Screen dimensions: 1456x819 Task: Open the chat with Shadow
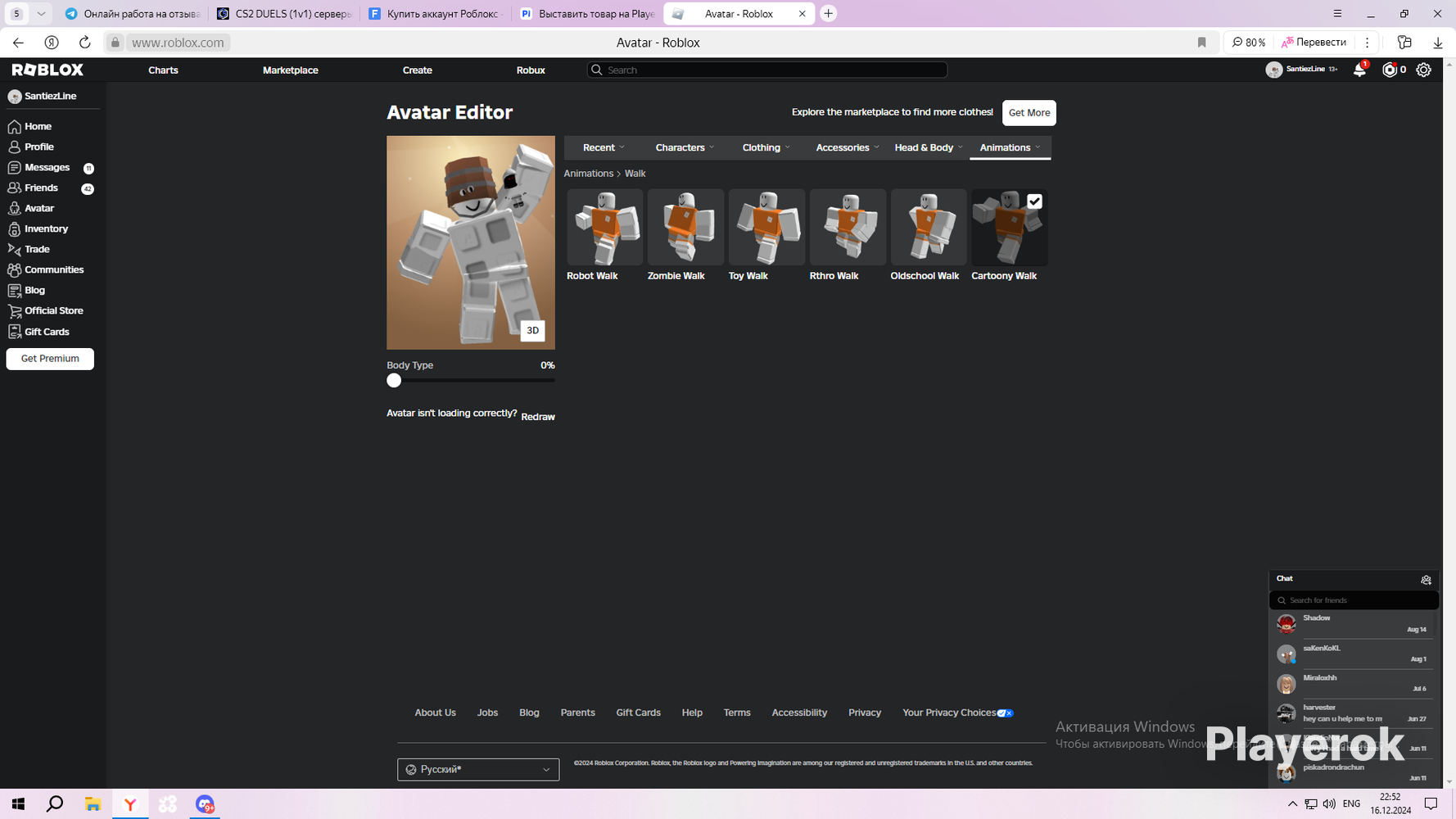(x=1354, y=624)
